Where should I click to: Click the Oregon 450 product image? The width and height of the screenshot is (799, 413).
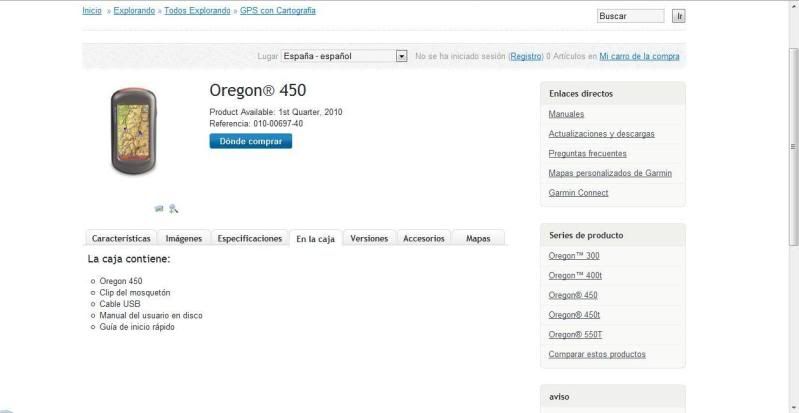[x=133, y=131]
